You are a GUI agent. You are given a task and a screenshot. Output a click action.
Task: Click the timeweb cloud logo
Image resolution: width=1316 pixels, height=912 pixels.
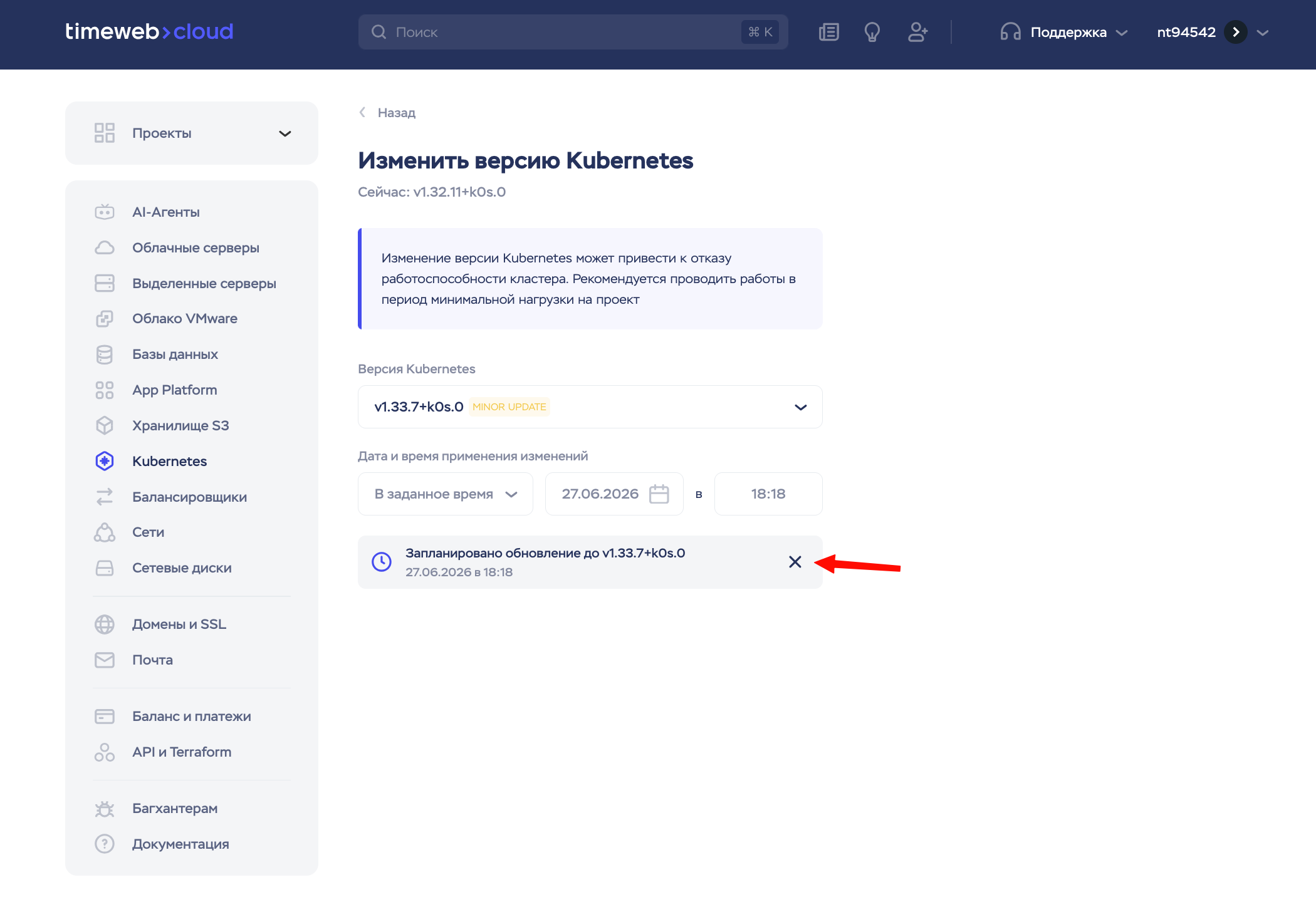click(x=149, y=31)
